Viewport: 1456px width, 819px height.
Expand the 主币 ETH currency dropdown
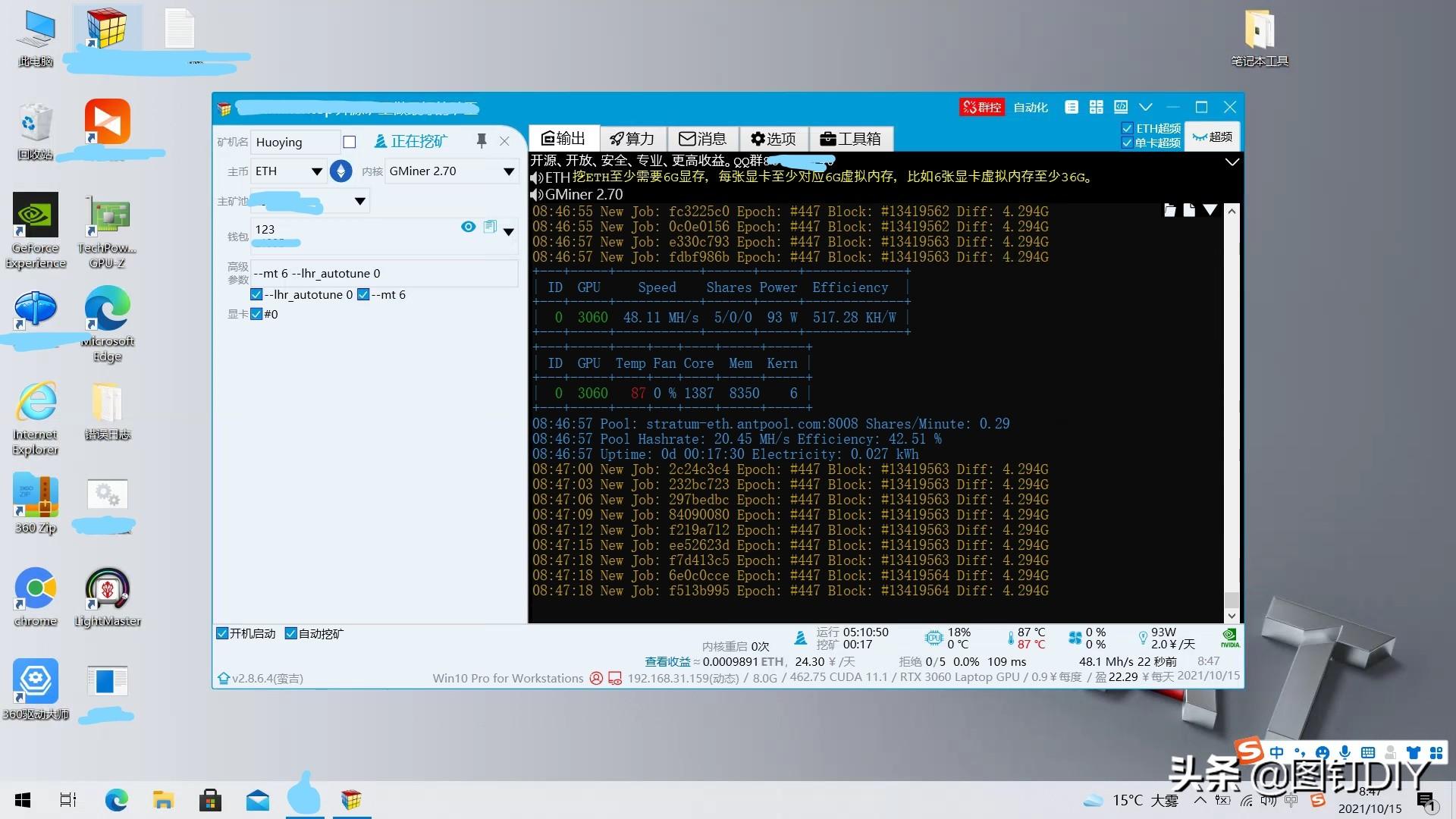[316, 170]
